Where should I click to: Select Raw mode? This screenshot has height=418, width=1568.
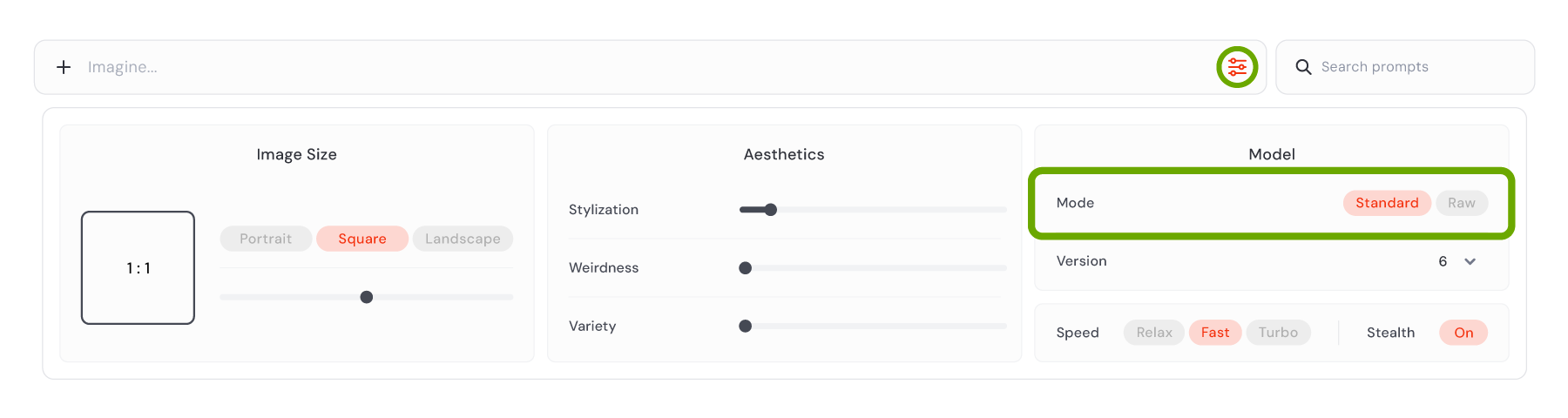[1462, 203]
